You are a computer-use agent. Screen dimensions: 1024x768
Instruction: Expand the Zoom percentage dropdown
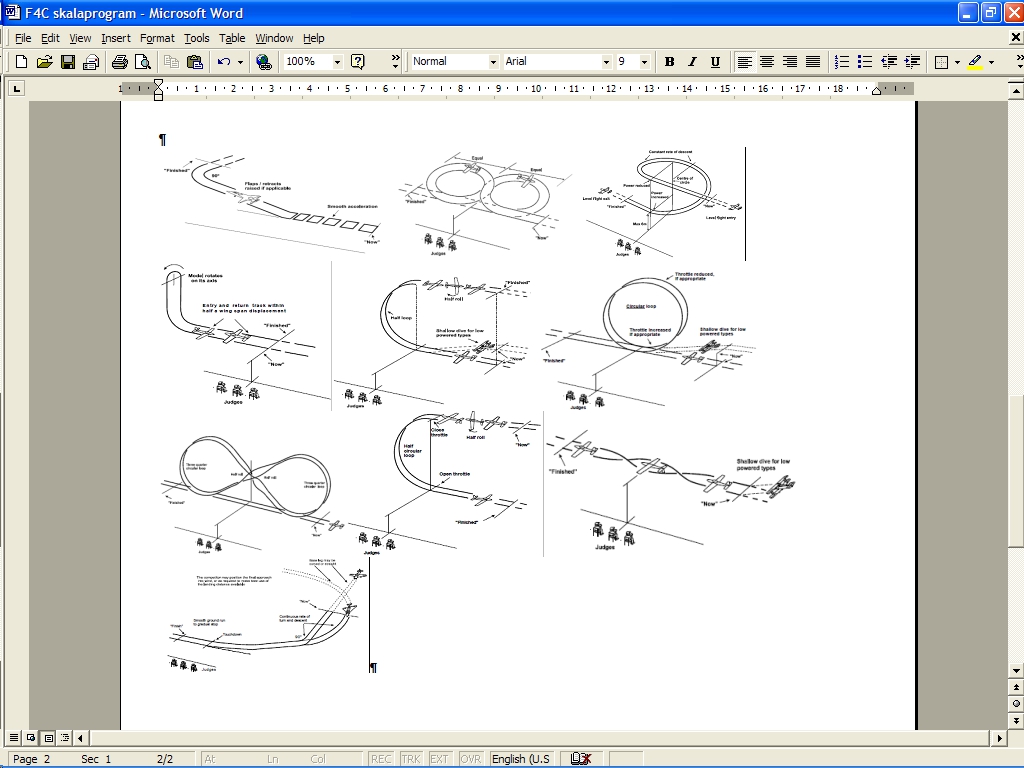click(x=336, y=62)
